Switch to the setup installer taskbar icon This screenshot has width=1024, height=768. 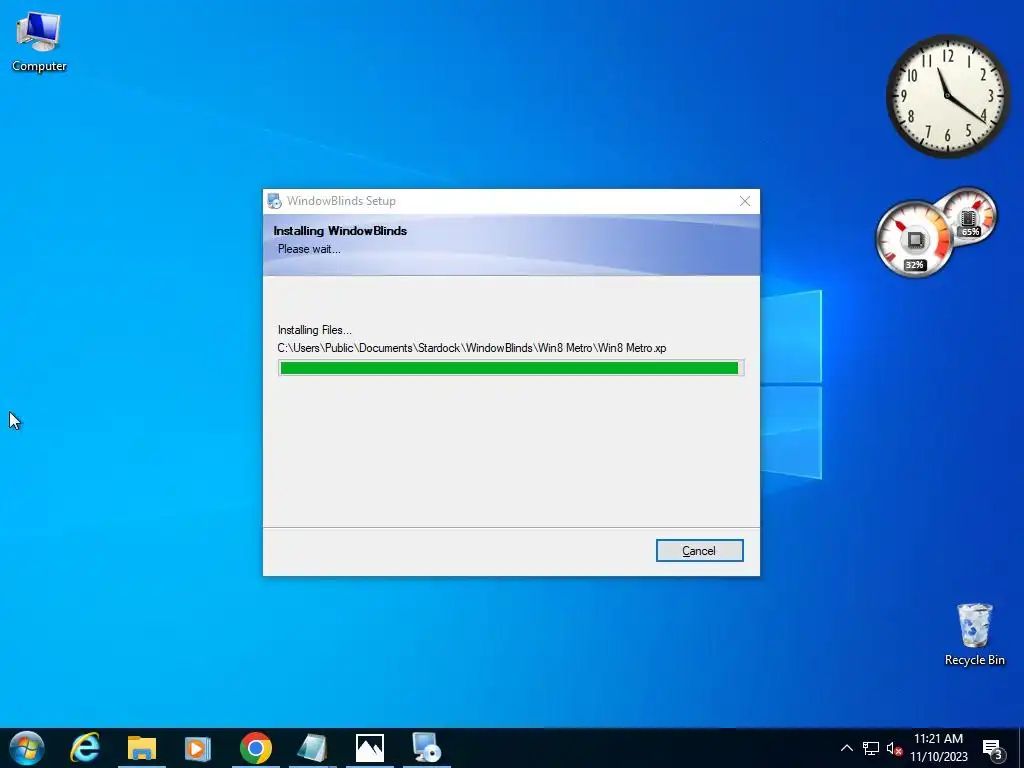pyautogui.click(x=426, y=748)
